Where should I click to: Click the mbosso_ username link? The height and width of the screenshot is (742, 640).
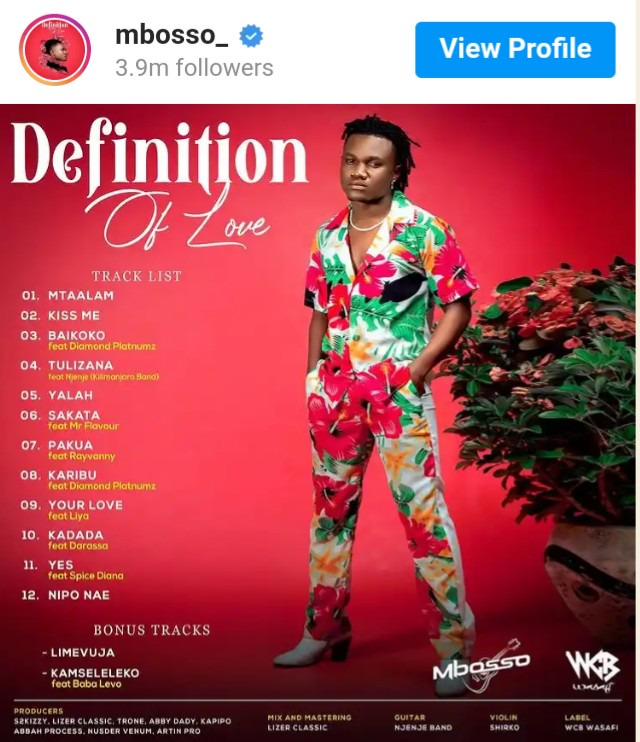tap(172, 35)
